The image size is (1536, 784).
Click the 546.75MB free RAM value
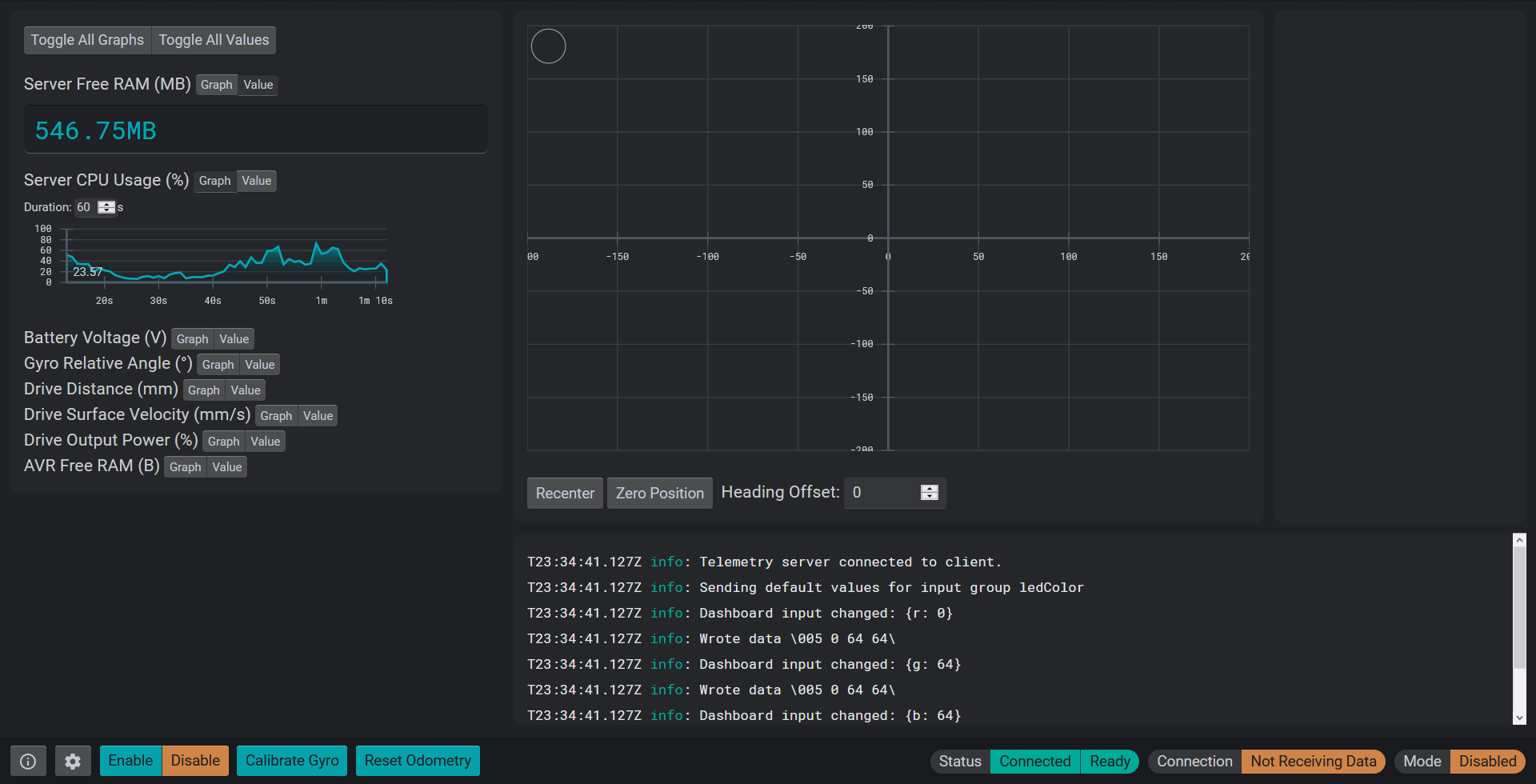tap(96, 131)
